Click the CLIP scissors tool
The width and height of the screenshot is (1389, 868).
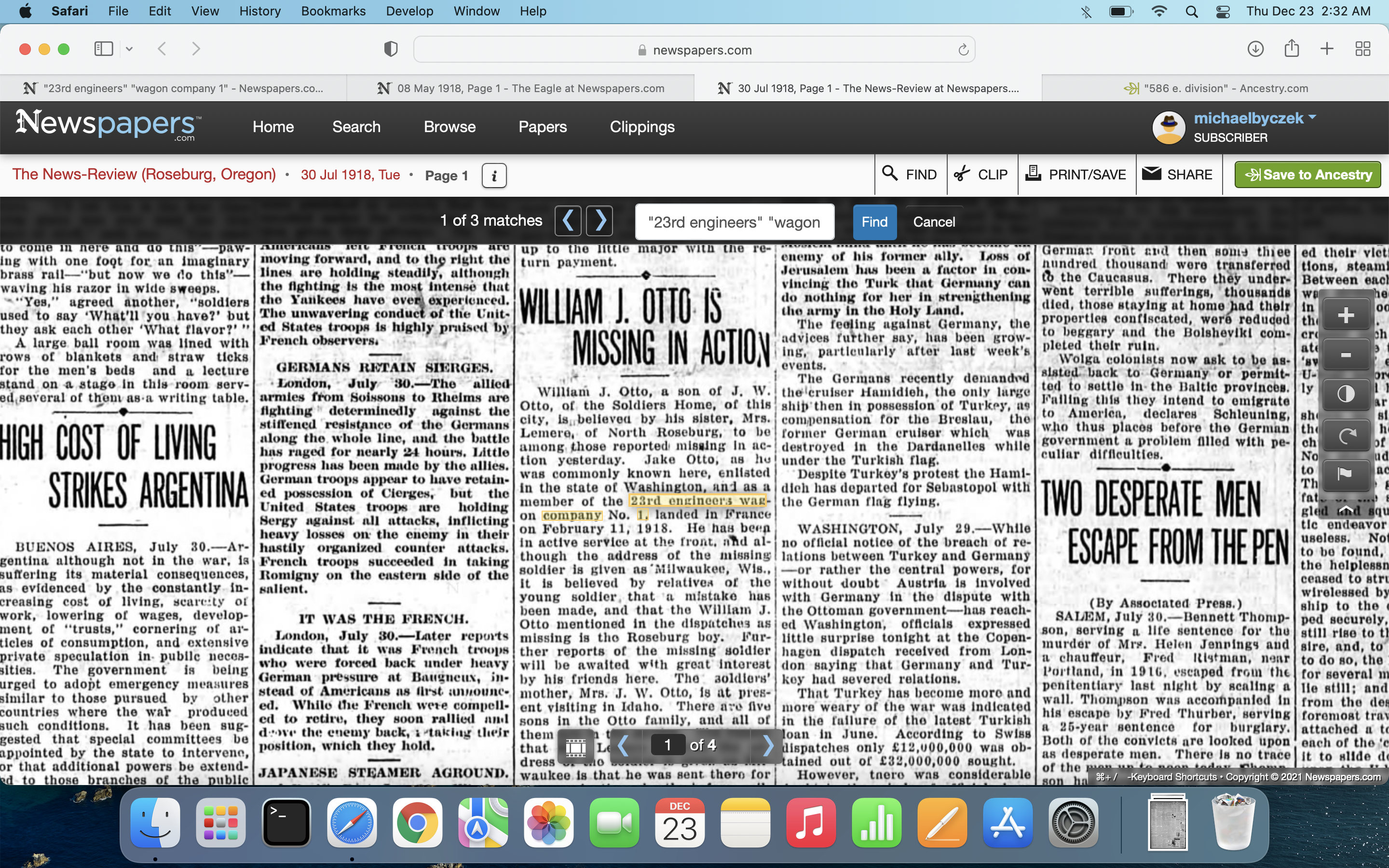[x=981, y=175]
